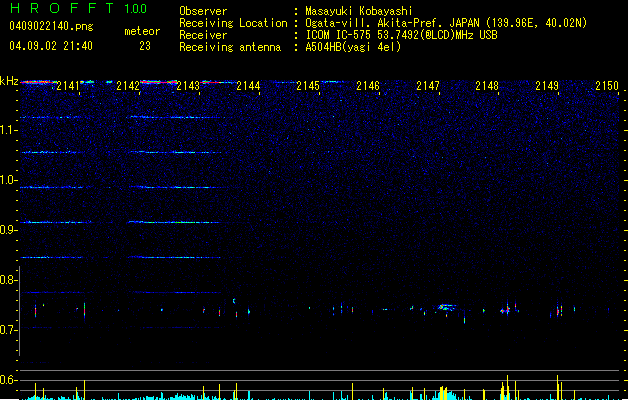Click the 2144 time marker
629x400 pixels.
point(248,86)
